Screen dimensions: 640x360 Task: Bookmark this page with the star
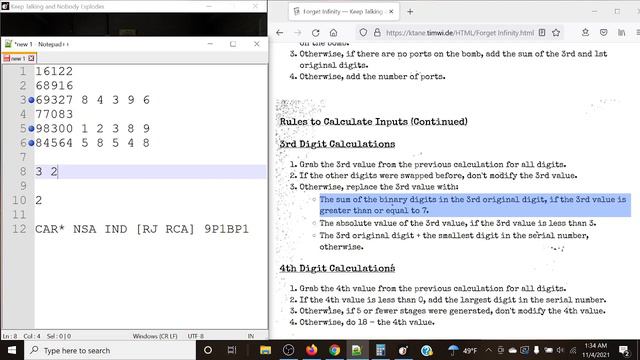[556, 33]
